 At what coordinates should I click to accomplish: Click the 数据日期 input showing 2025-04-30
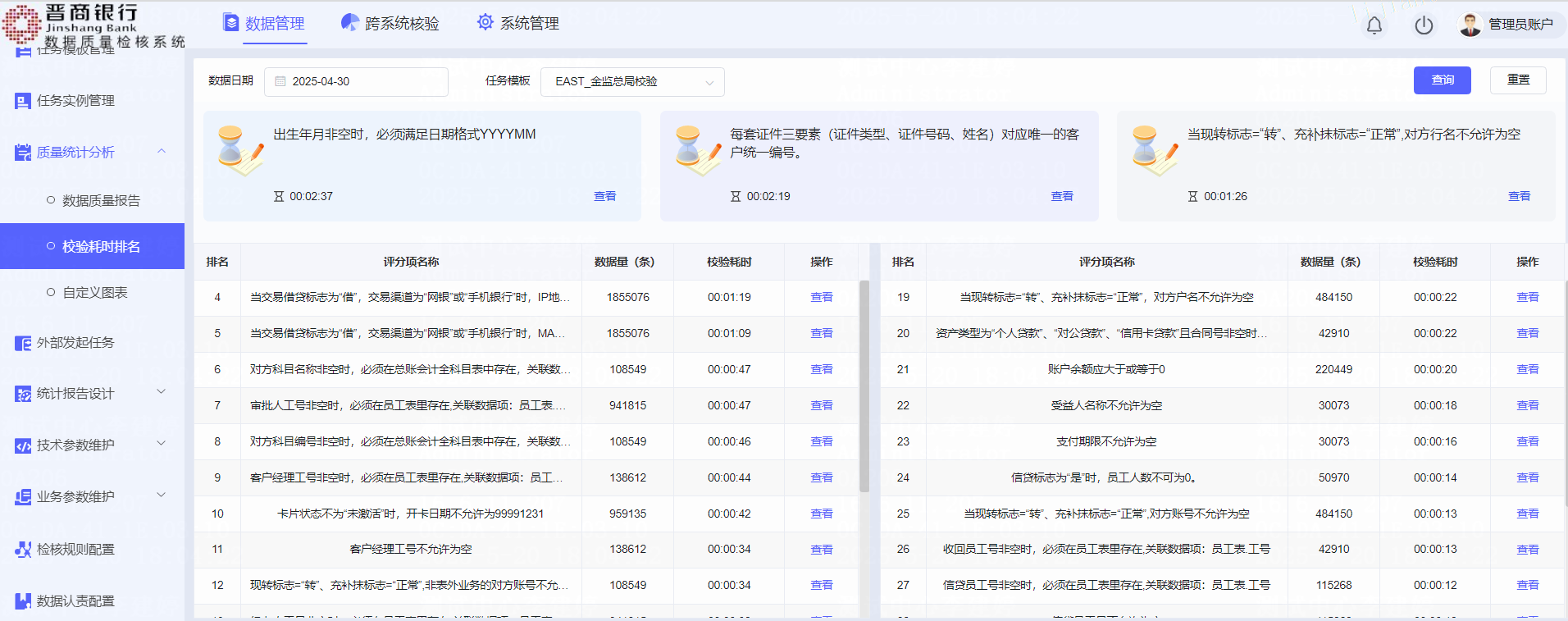click(x=356, y=81)
